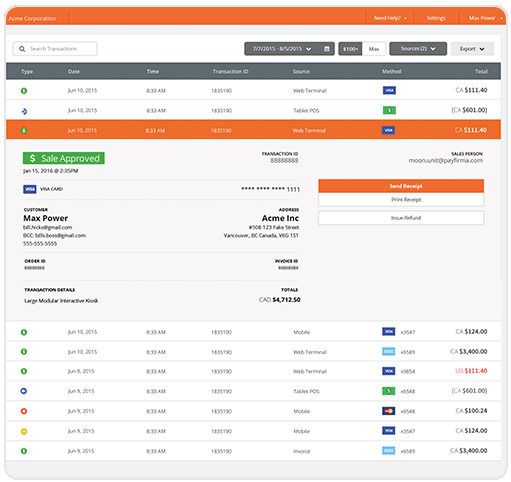Click Amex icon in the Invoice row
This screenshot has height=482, width=511.
coord(388,451)
